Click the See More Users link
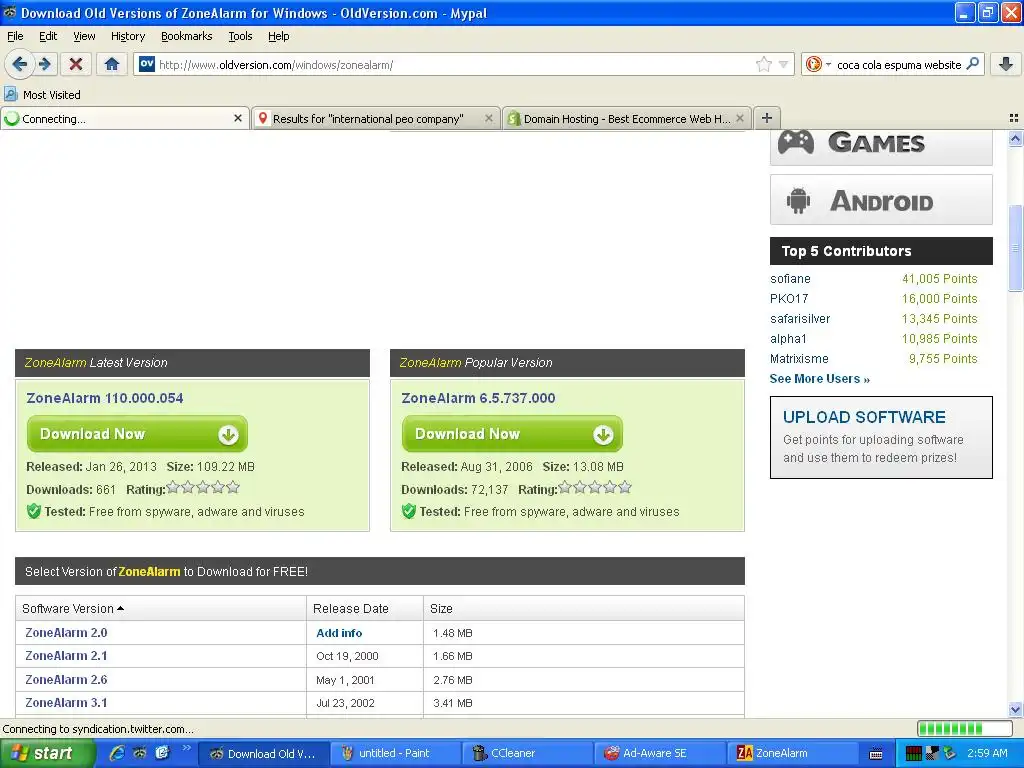The width and height of the screenshot is (1024, 768). coord(820,379)
